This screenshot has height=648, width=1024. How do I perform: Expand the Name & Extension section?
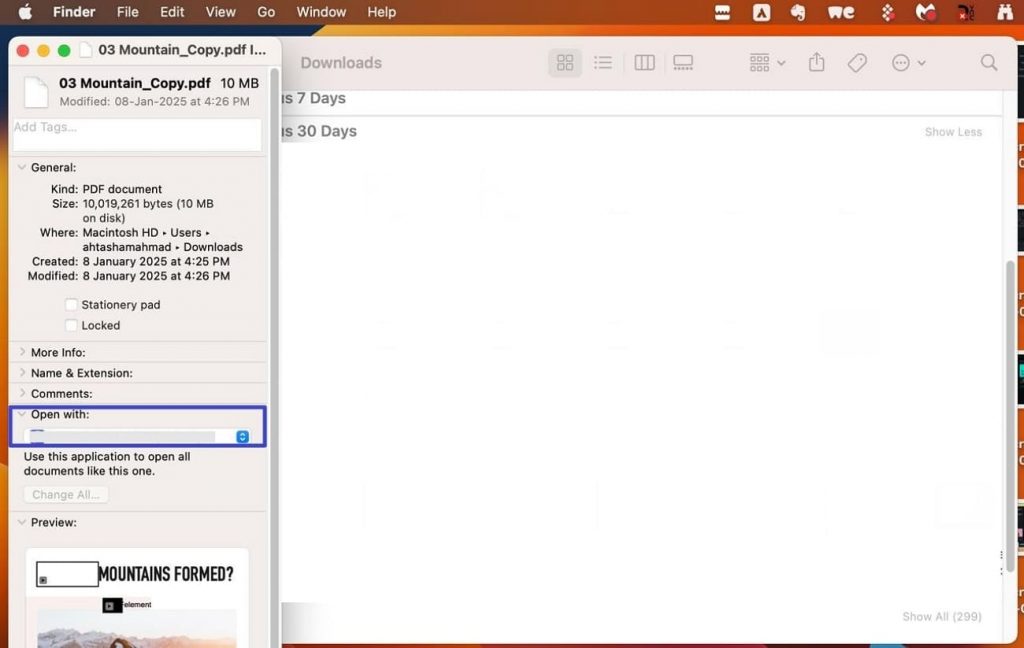click(22, 372)
